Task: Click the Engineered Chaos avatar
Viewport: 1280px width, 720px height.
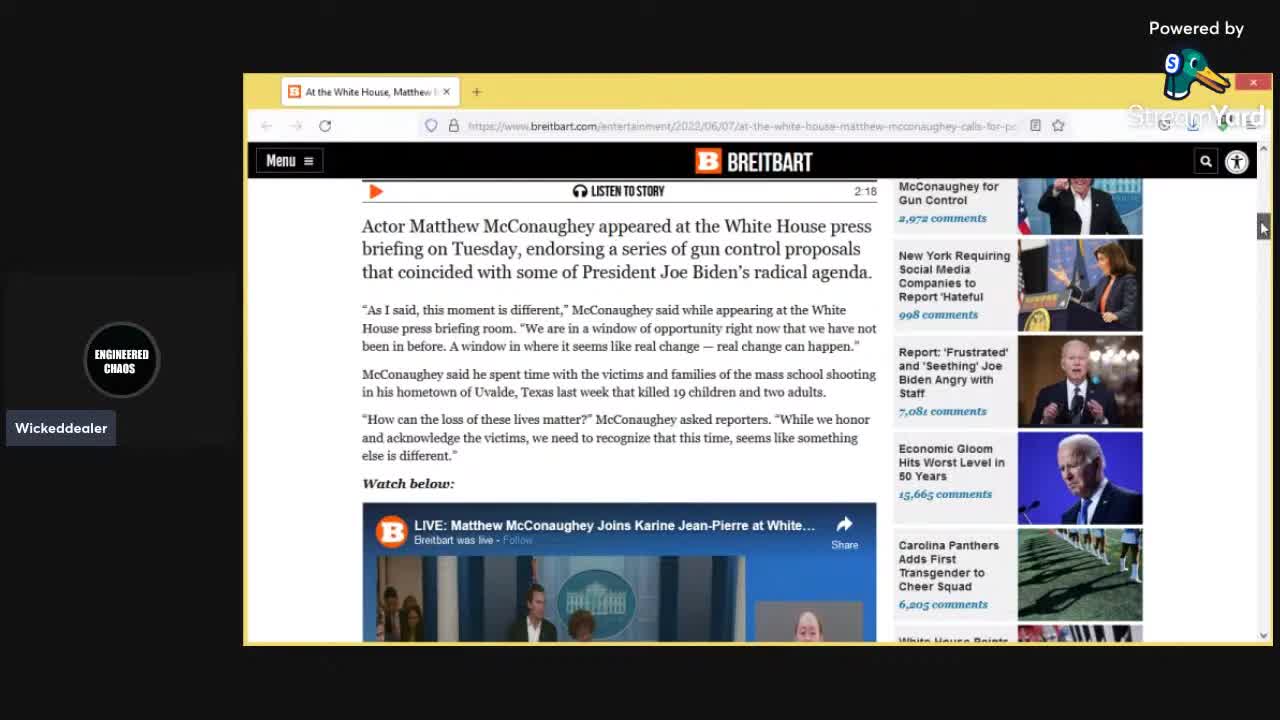Action: 121,360
